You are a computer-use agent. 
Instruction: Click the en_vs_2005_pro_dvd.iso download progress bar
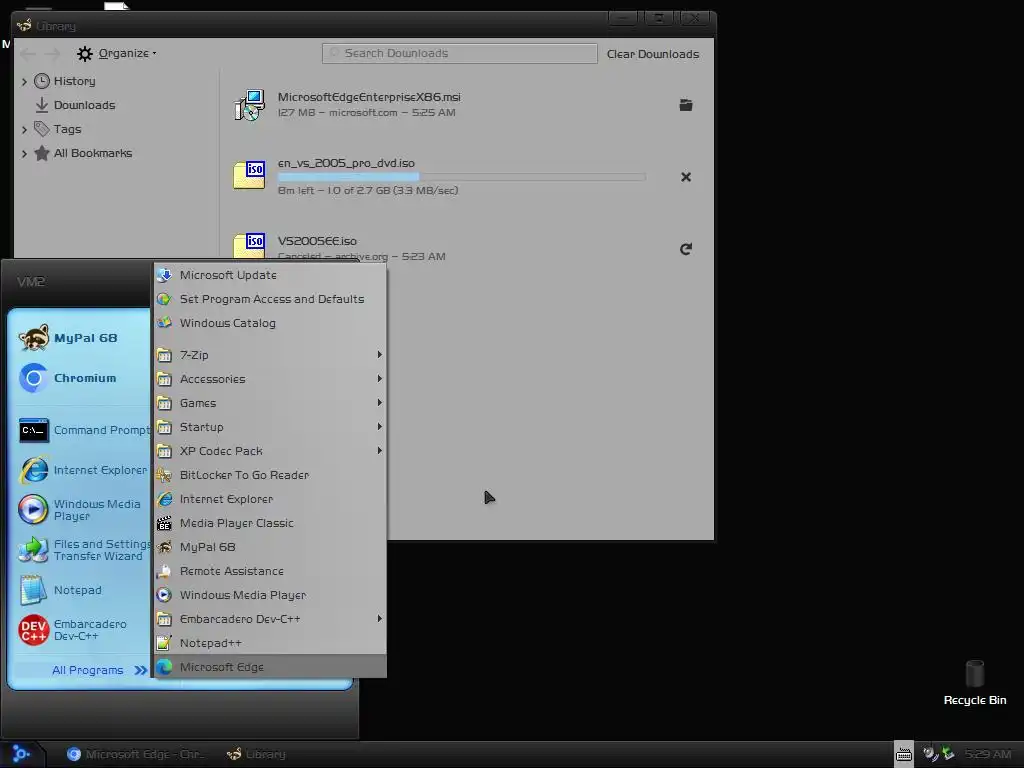point(462,177)
